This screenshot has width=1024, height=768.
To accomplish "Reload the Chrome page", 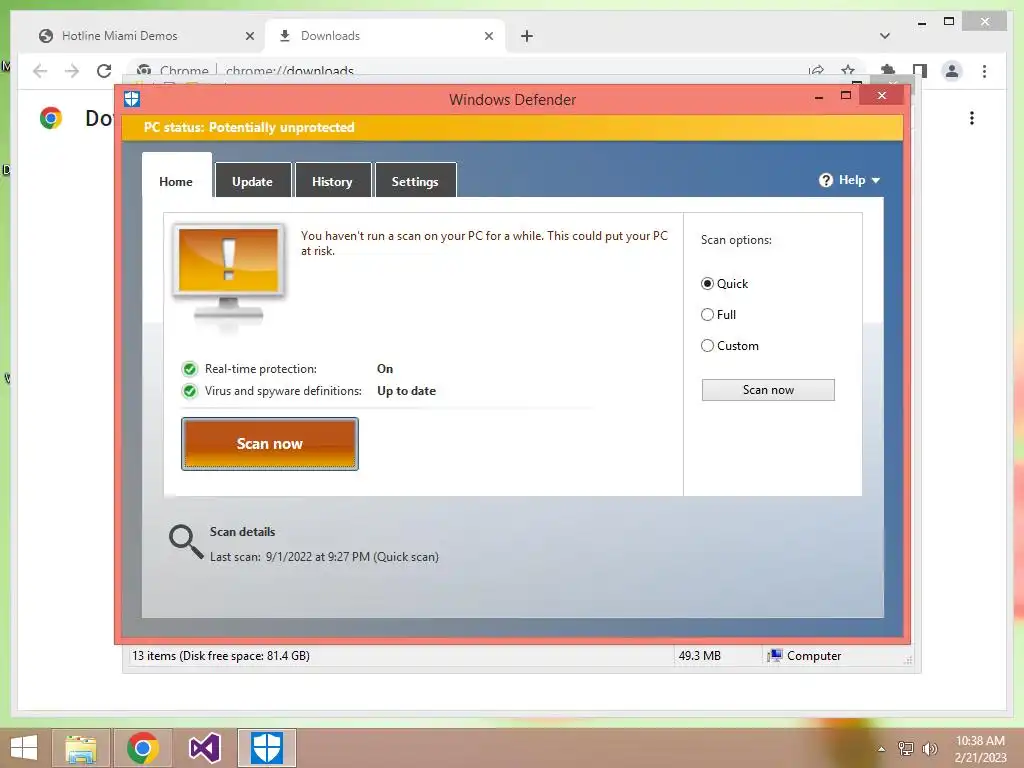I will (x=104, y=71).
